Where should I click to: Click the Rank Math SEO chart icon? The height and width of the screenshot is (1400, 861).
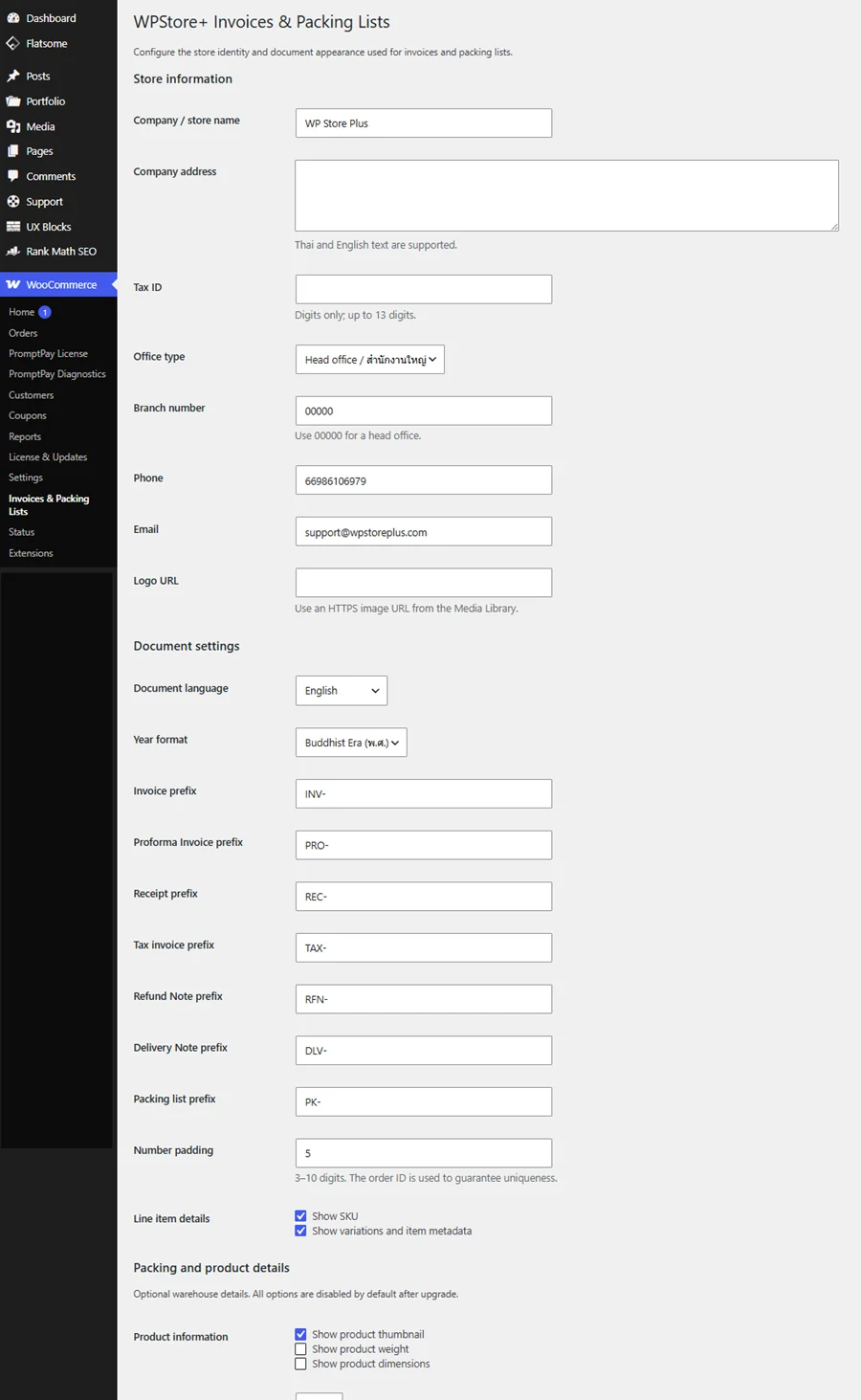(13, 252)
